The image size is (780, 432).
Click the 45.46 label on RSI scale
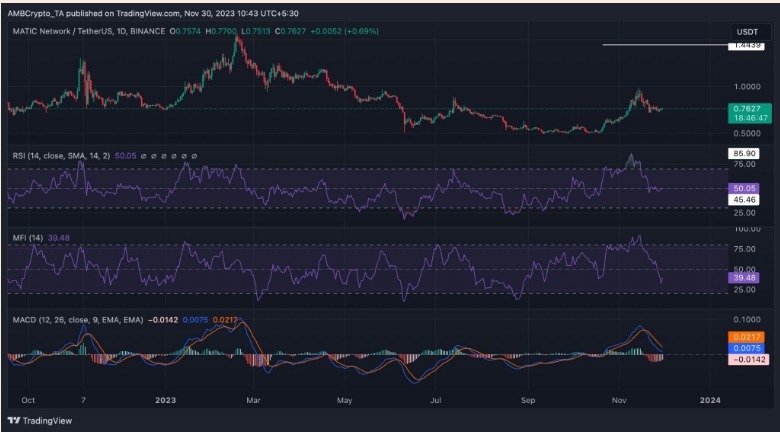pos(746,198)
